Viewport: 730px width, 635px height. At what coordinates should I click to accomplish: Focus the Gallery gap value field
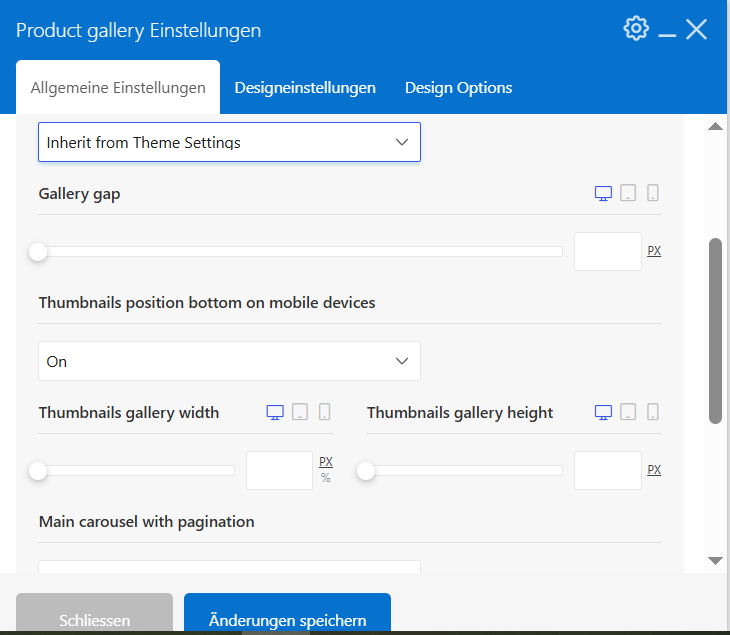click(608, 251)
